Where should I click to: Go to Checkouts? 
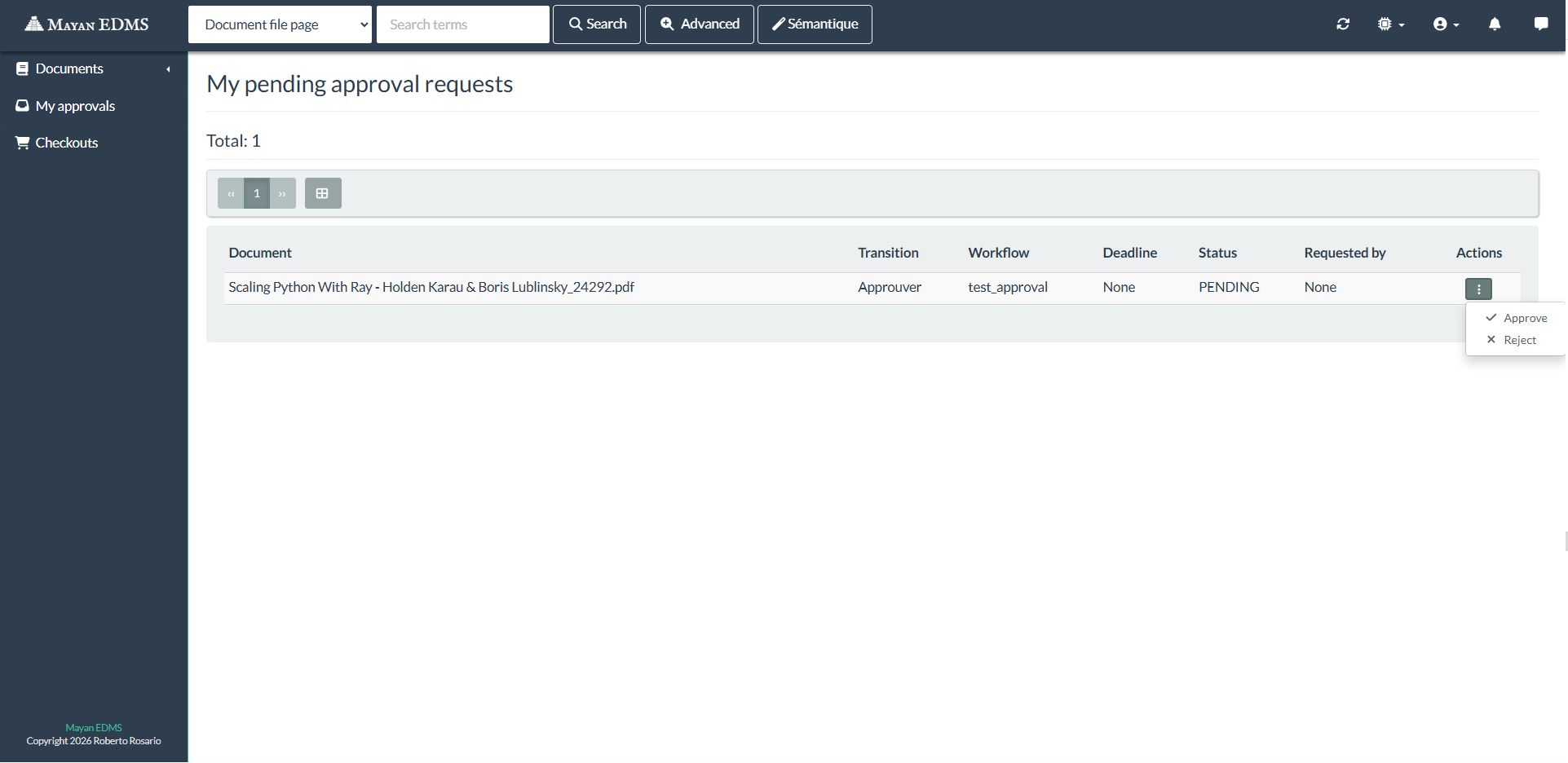[x=67, y=143]
